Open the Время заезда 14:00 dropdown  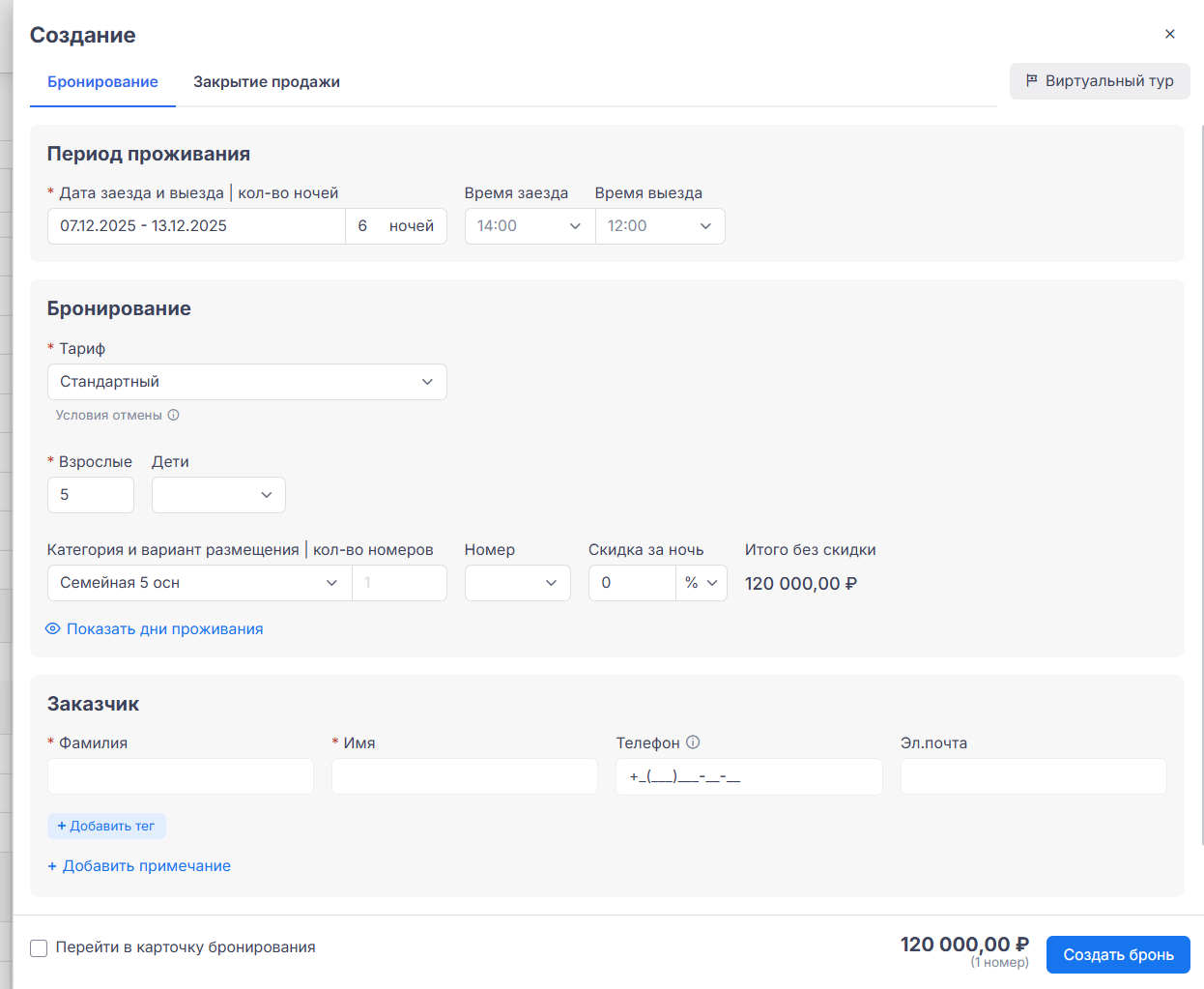(x=529, y=226)
